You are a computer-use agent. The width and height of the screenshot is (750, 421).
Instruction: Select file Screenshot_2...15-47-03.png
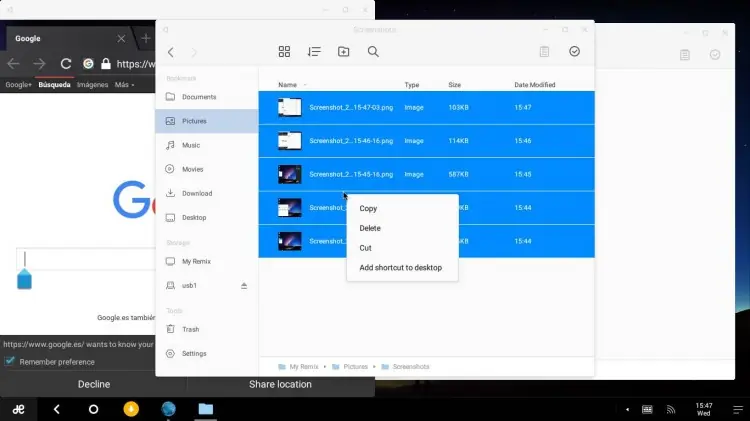pyautogui.click(x=427, y=108)
